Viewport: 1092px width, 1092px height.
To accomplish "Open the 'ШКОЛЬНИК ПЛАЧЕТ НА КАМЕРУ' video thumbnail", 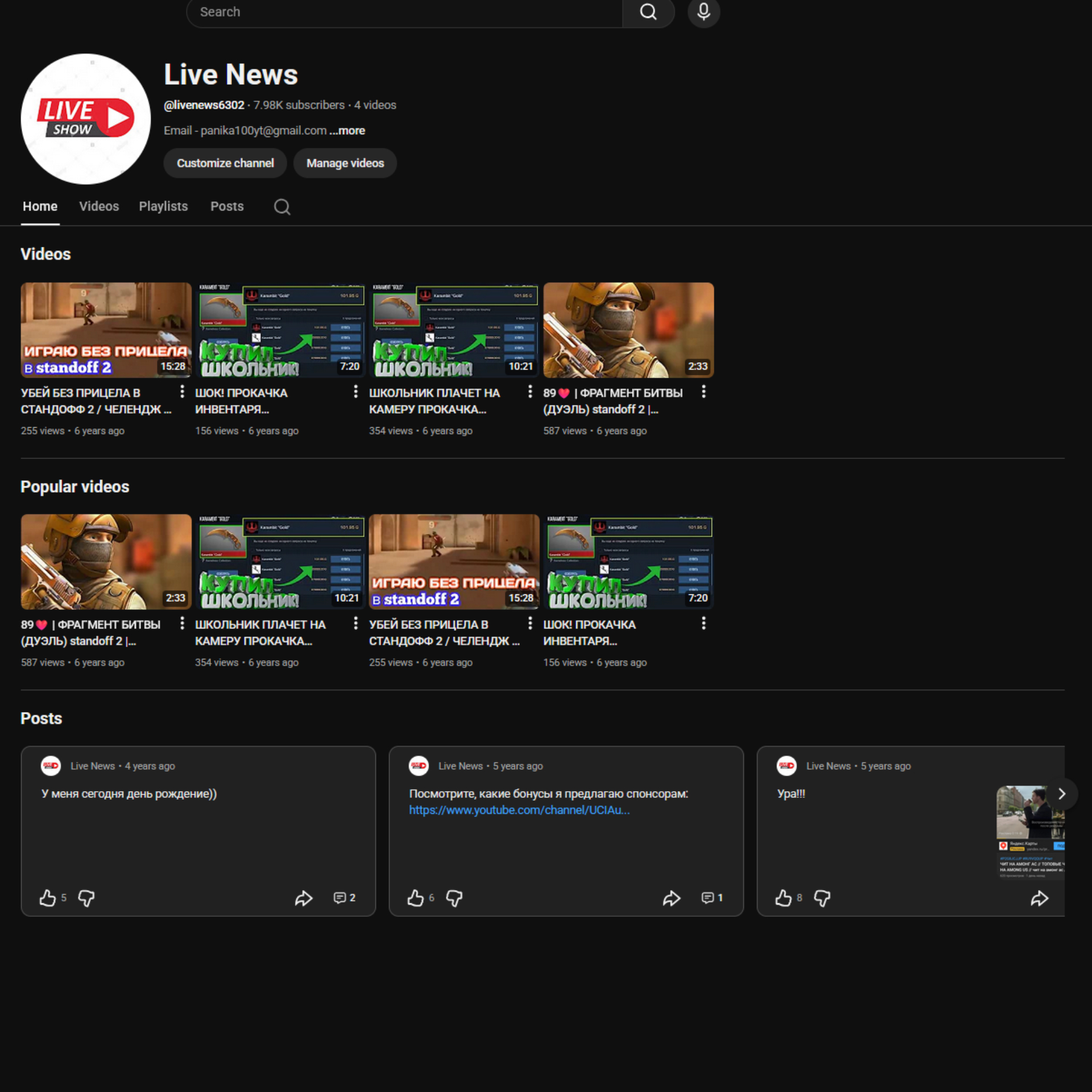I will pos(454,330).
